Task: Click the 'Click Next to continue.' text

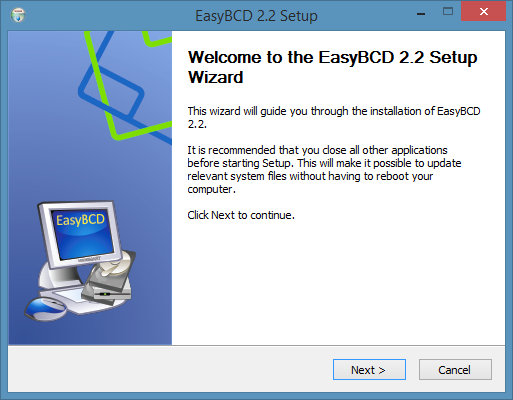Action: pos(241,215)
